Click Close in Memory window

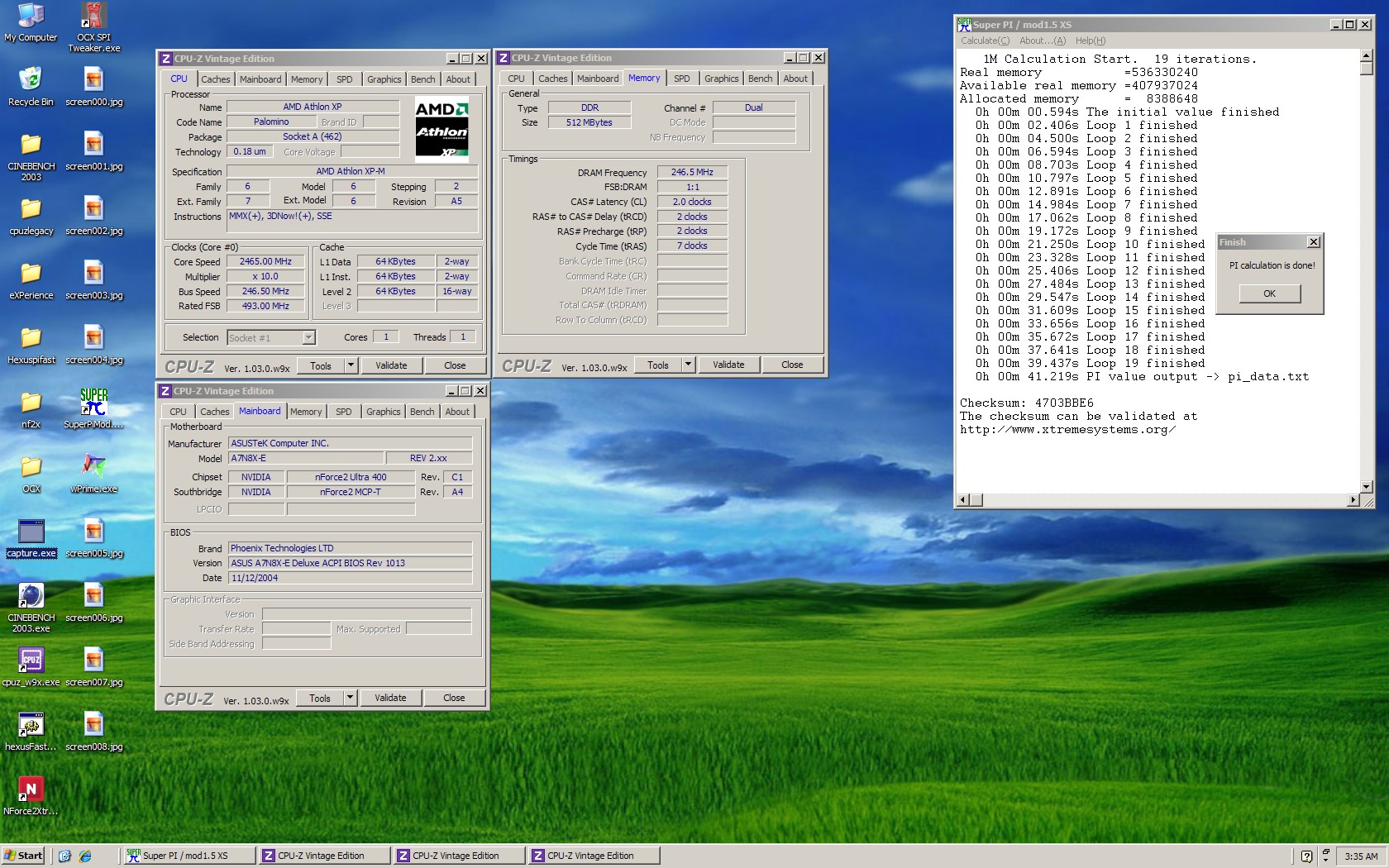click(x=792, y=365)
